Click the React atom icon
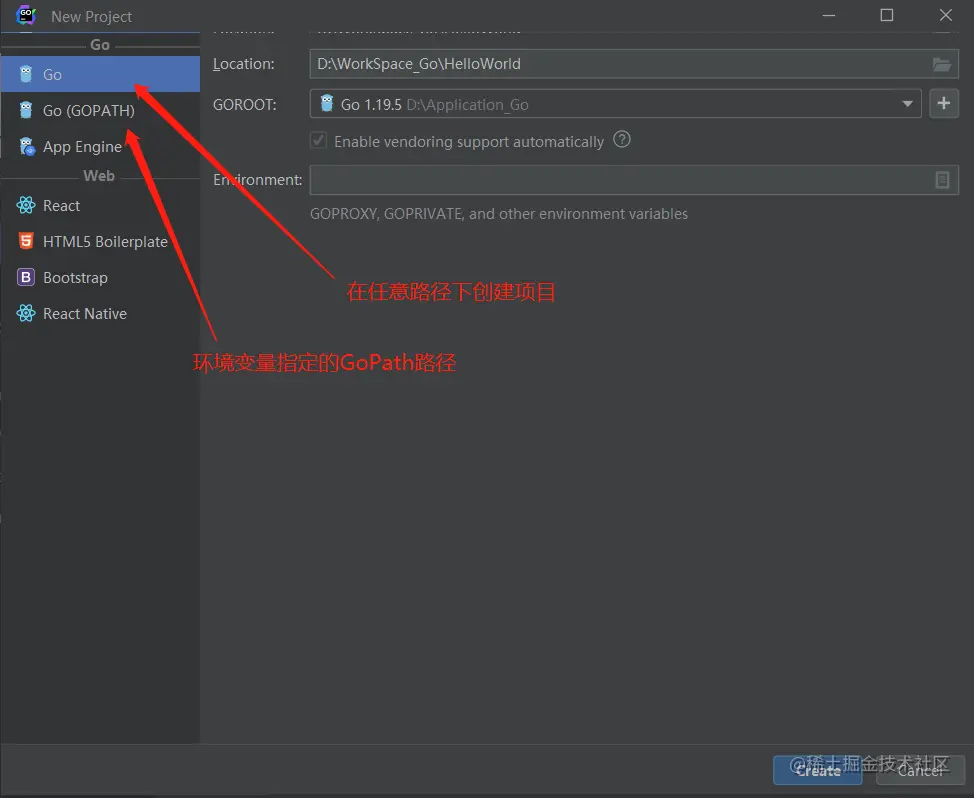The width and height of the screenshot is (974, 798). (25, 206)
